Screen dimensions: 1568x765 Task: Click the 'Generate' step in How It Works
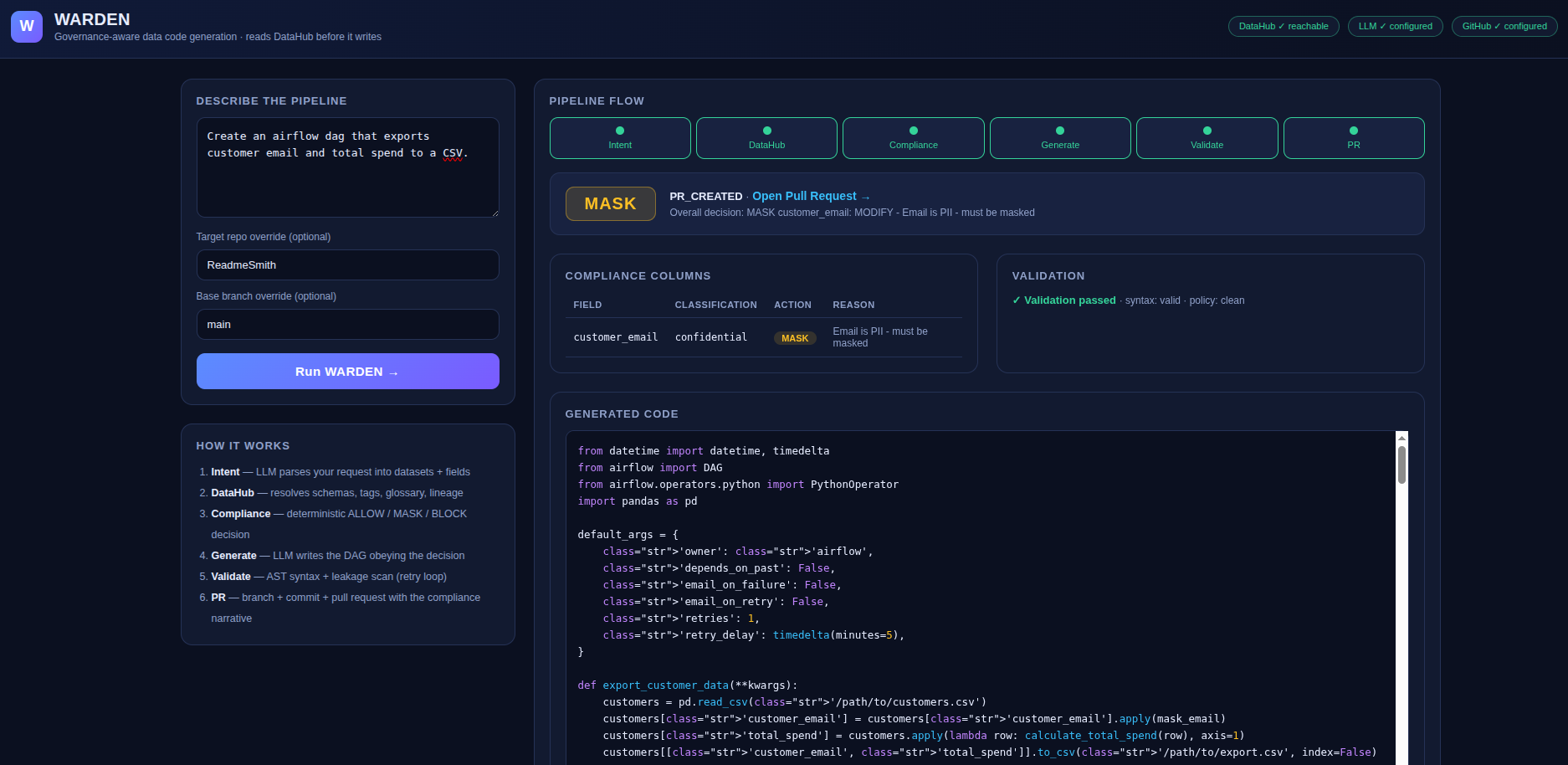338,556
